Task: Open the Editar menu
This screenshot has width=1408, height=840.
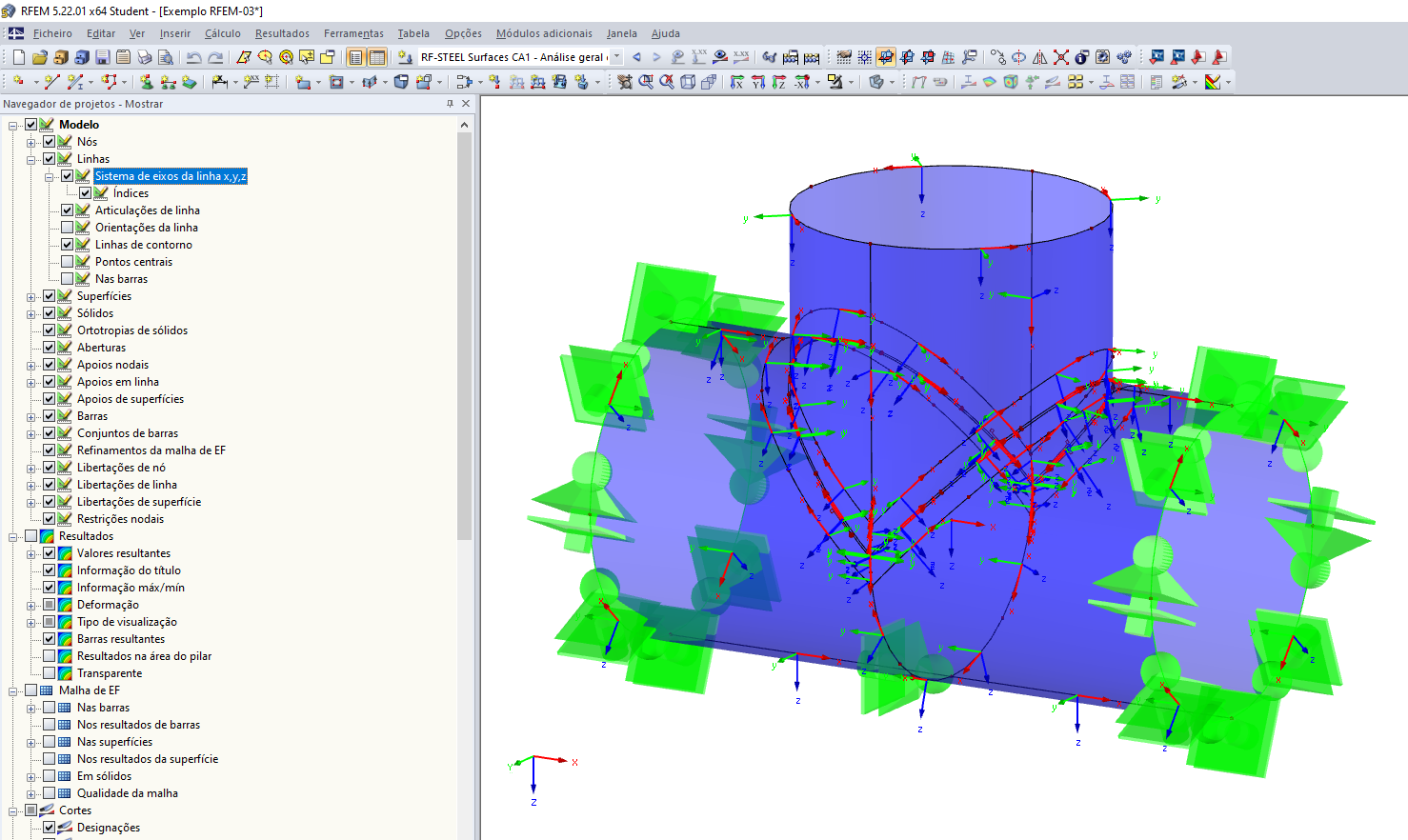Action: point(101,33)
